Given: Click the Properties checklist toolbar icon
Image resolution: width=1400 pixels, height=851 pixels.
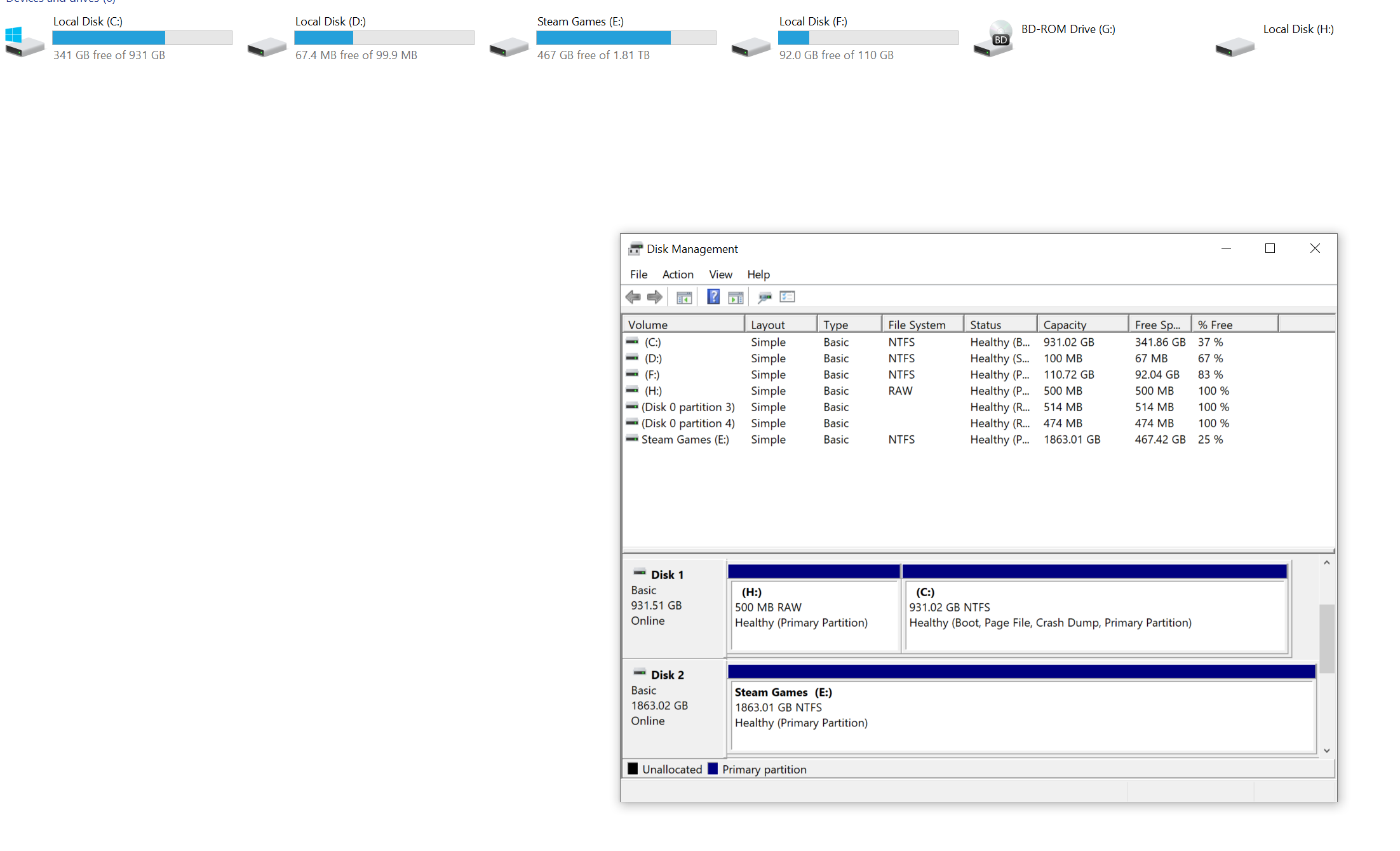Looking at the screenshot, I should [x=787, y=297].
